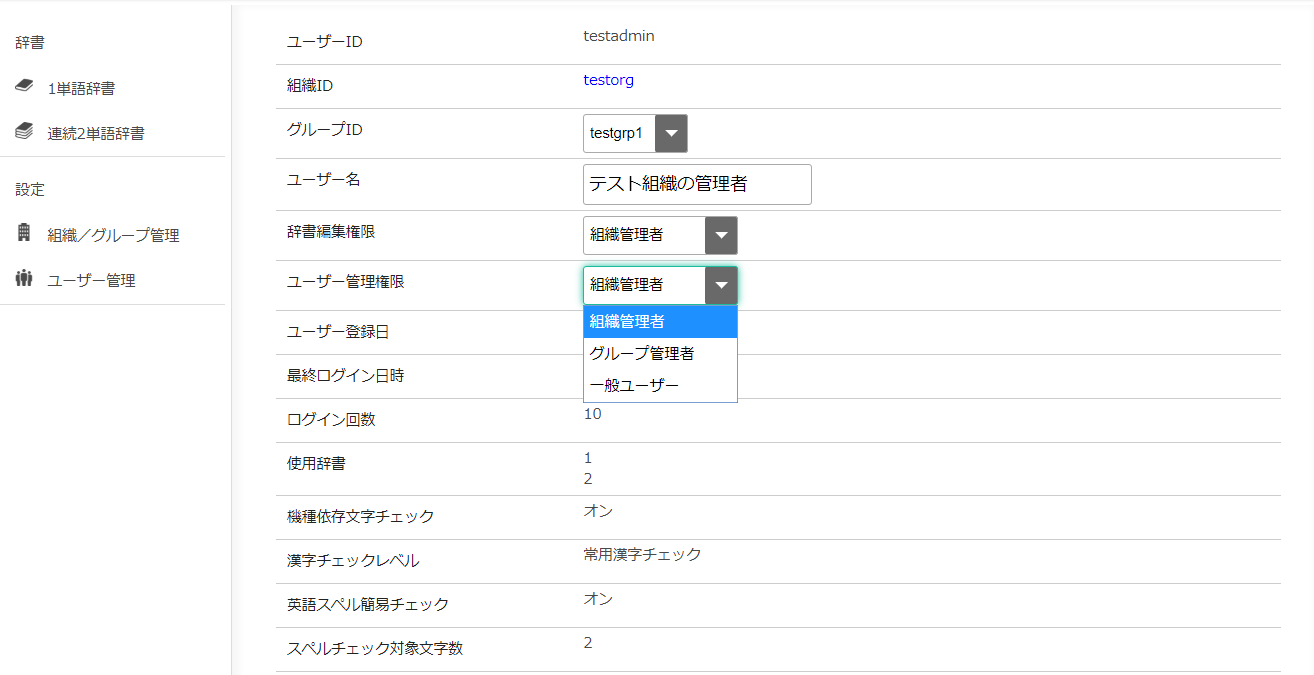Click dictionary number 1 under 使用辞書
This screenshot has width=1314, height=675.
[588, 458]
